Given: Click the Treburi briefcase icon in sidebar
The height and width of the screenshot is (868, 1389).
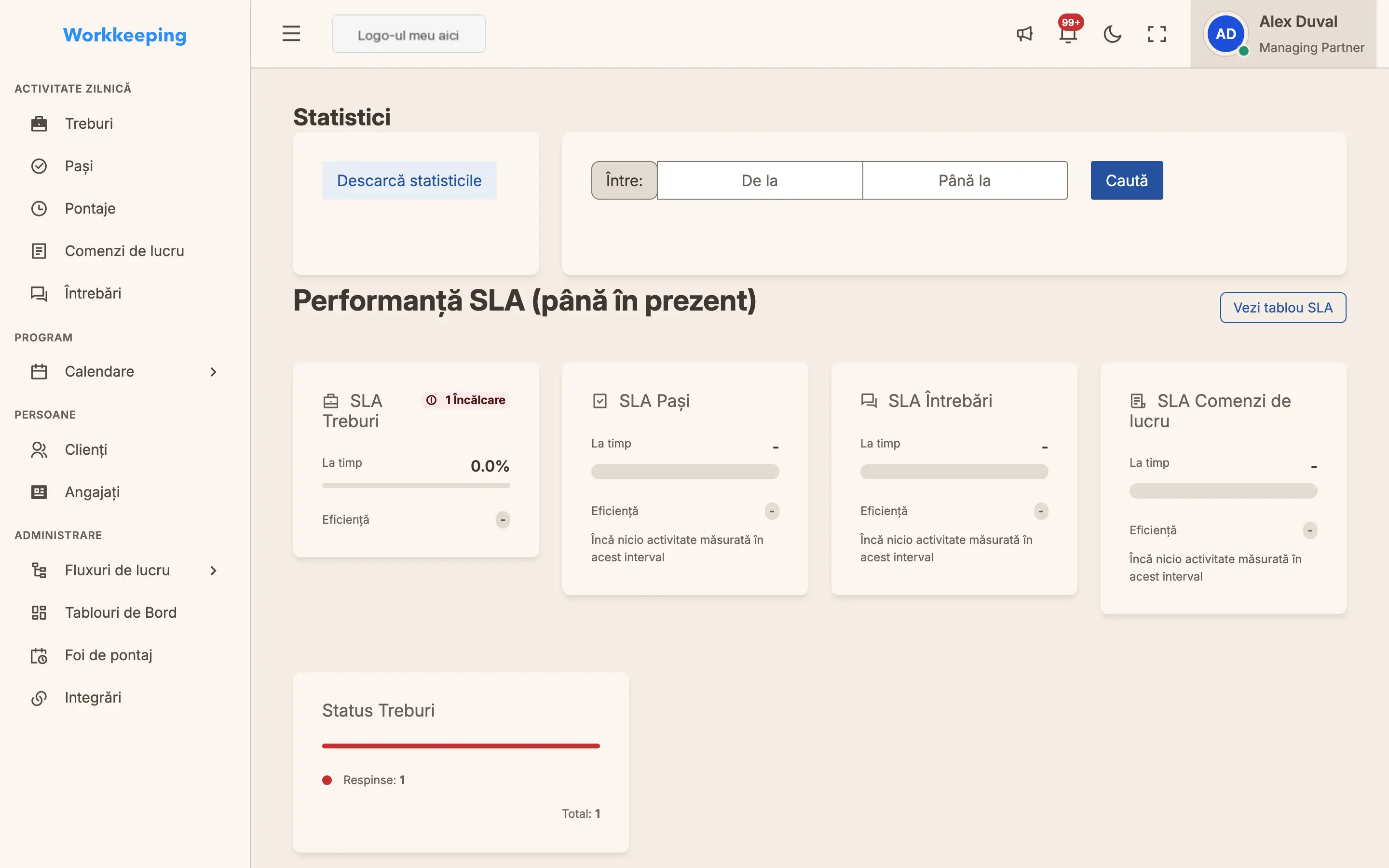Looking at the screenshot, I should pos(39,123).
